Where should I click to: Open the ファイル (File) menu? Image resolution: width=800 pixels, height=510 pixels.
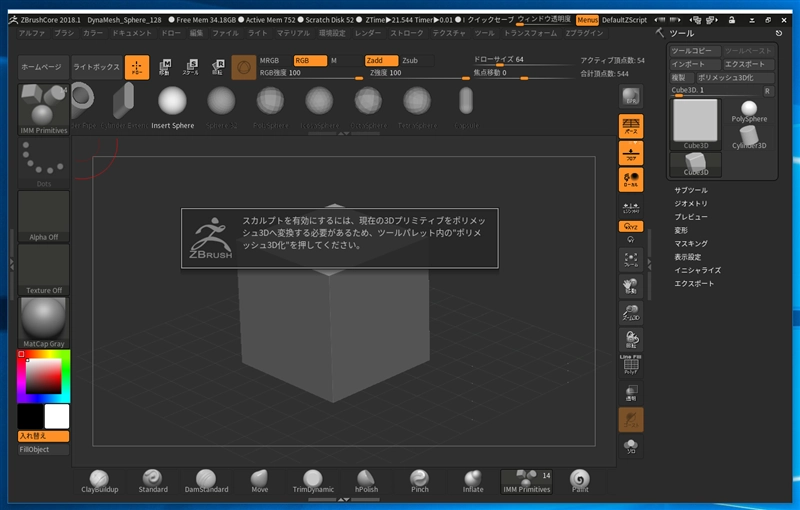click(x=225, y=33)
